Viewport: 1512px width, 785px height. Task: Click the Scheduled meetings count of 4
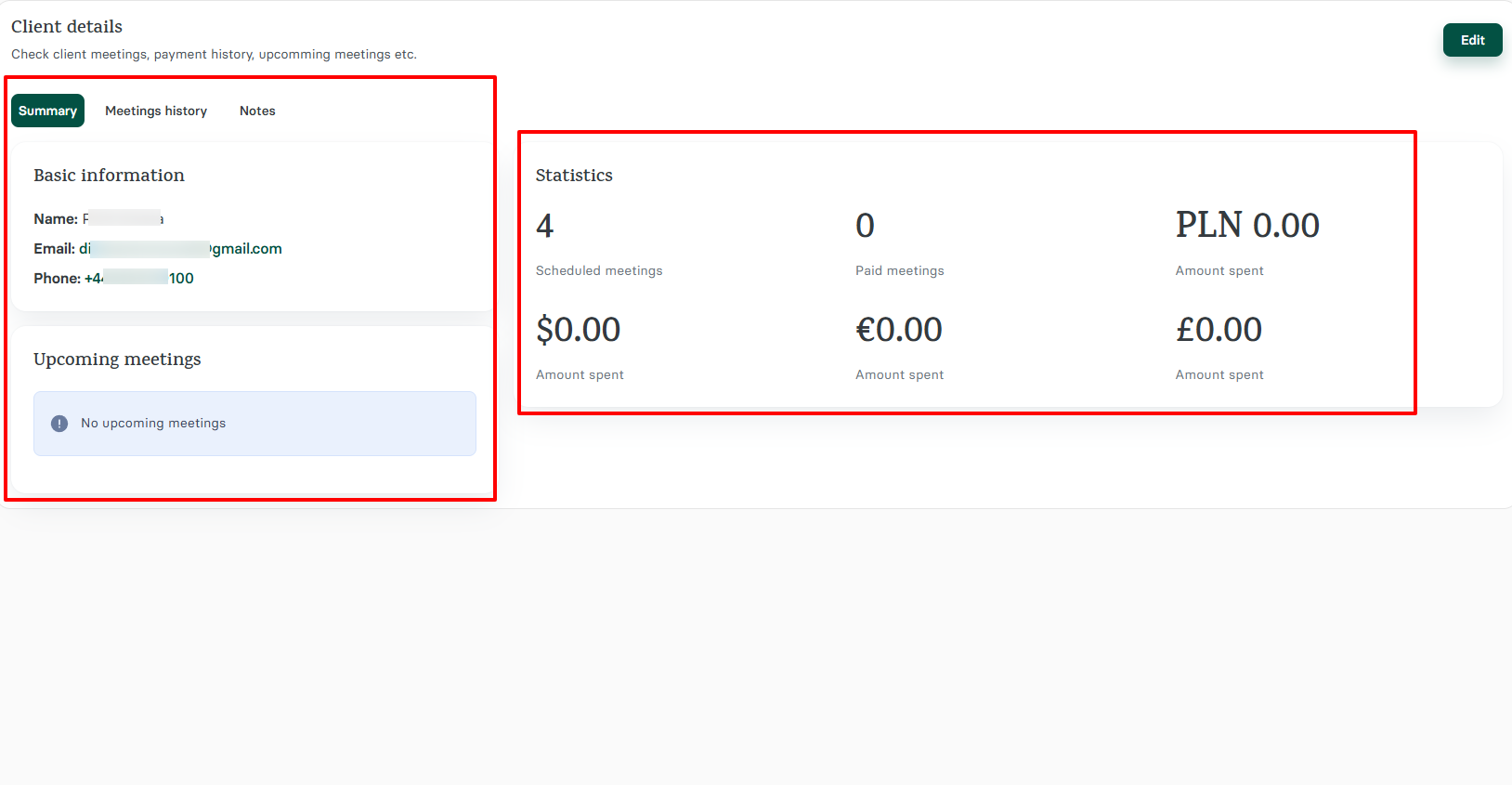tap(544, 226)
